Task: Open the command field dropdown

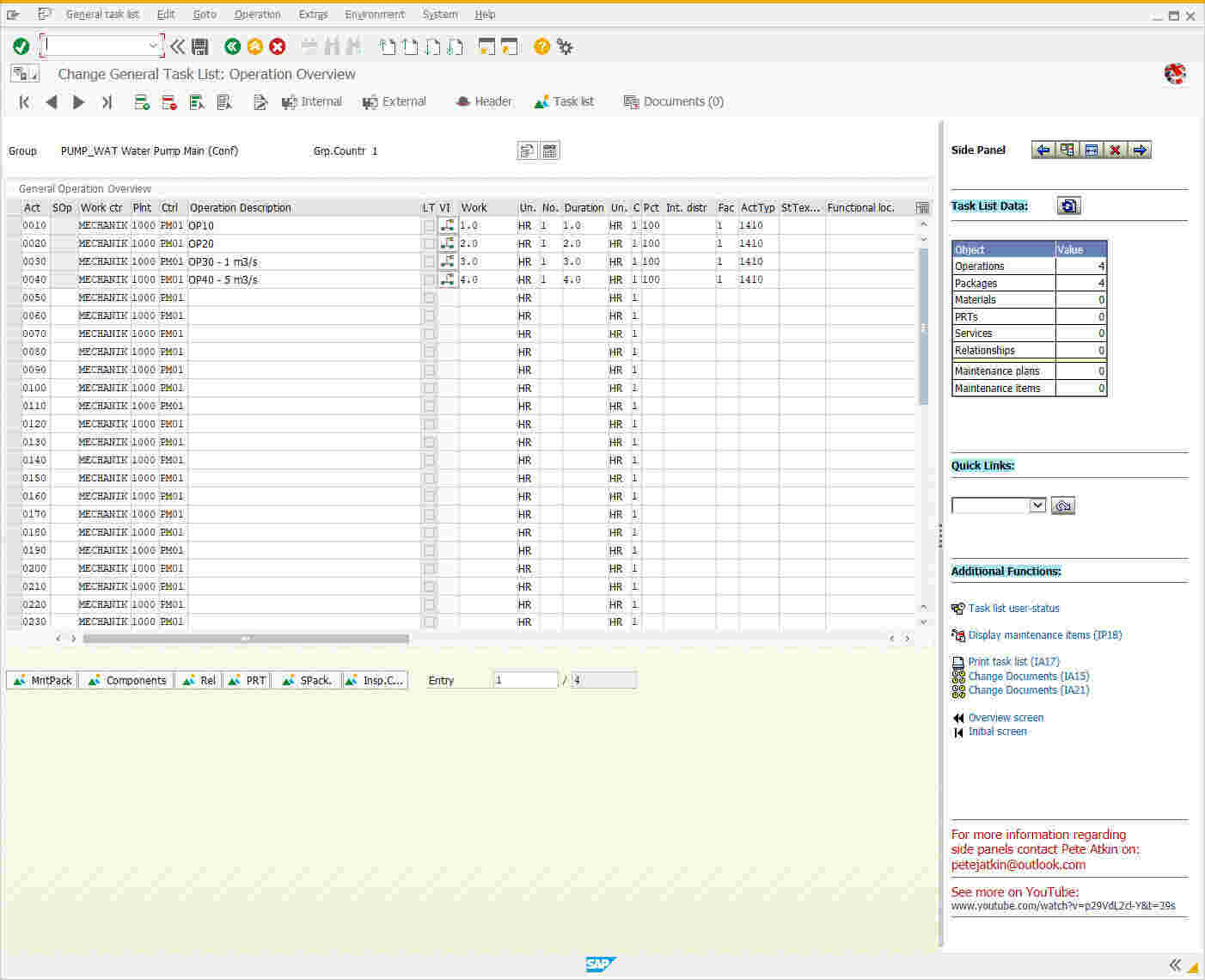Action: pos(152,46)
